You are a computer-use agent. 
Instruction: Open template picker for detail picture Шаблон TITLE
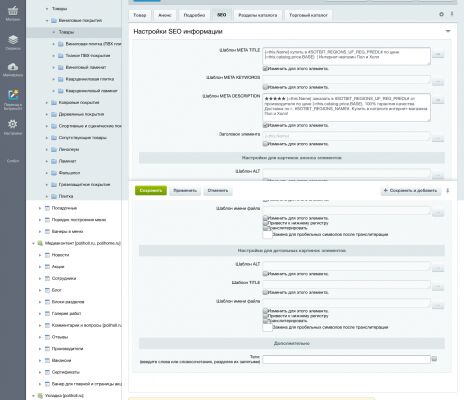pos(438,287)
